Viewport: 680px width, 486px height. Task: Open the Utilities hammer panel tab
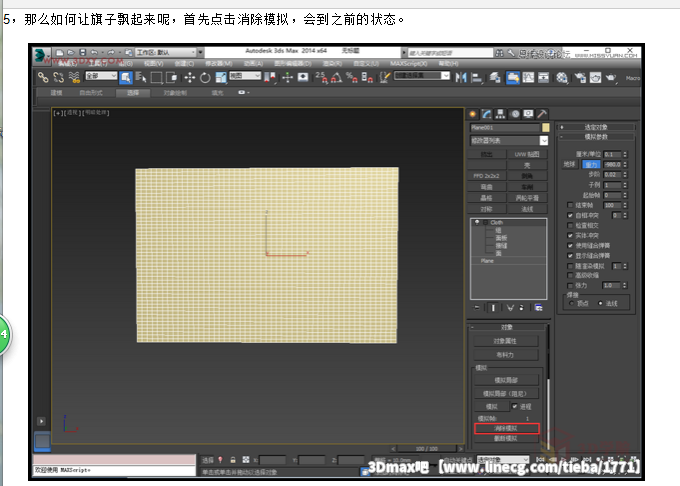(542, 114)
